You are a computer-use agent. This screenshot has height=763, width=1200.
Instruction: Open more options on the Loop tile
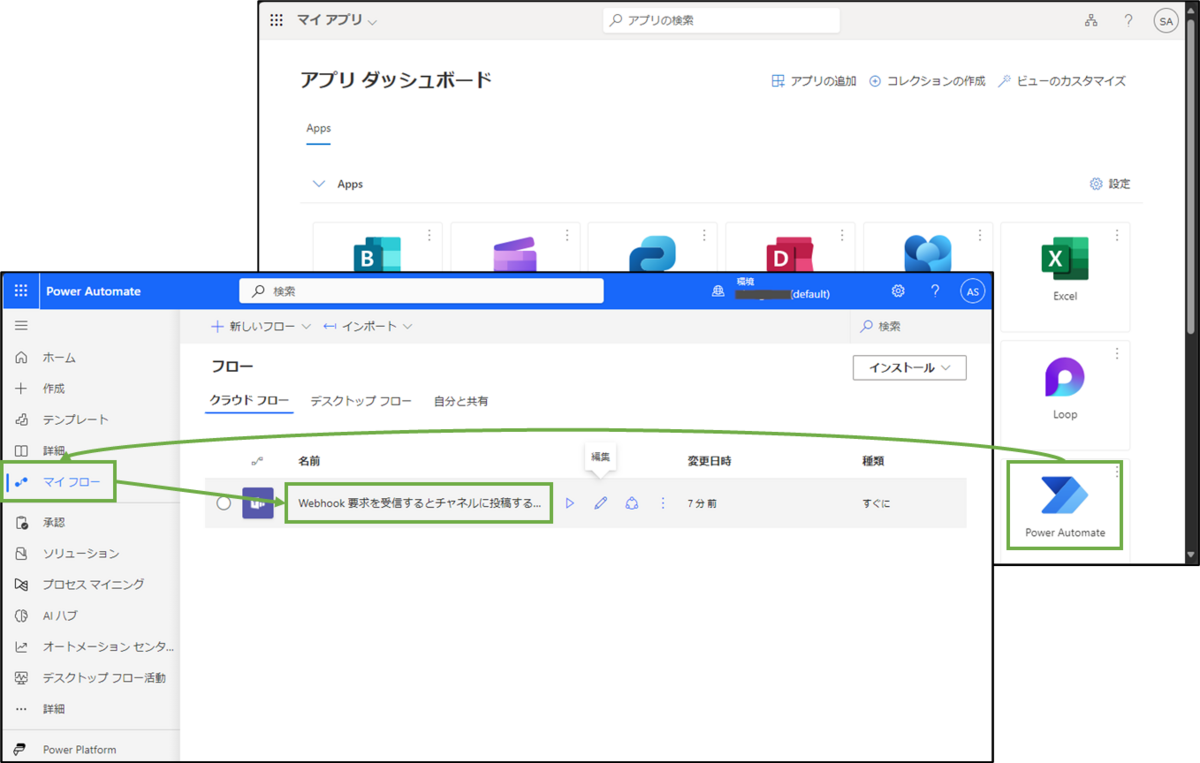1117,353
